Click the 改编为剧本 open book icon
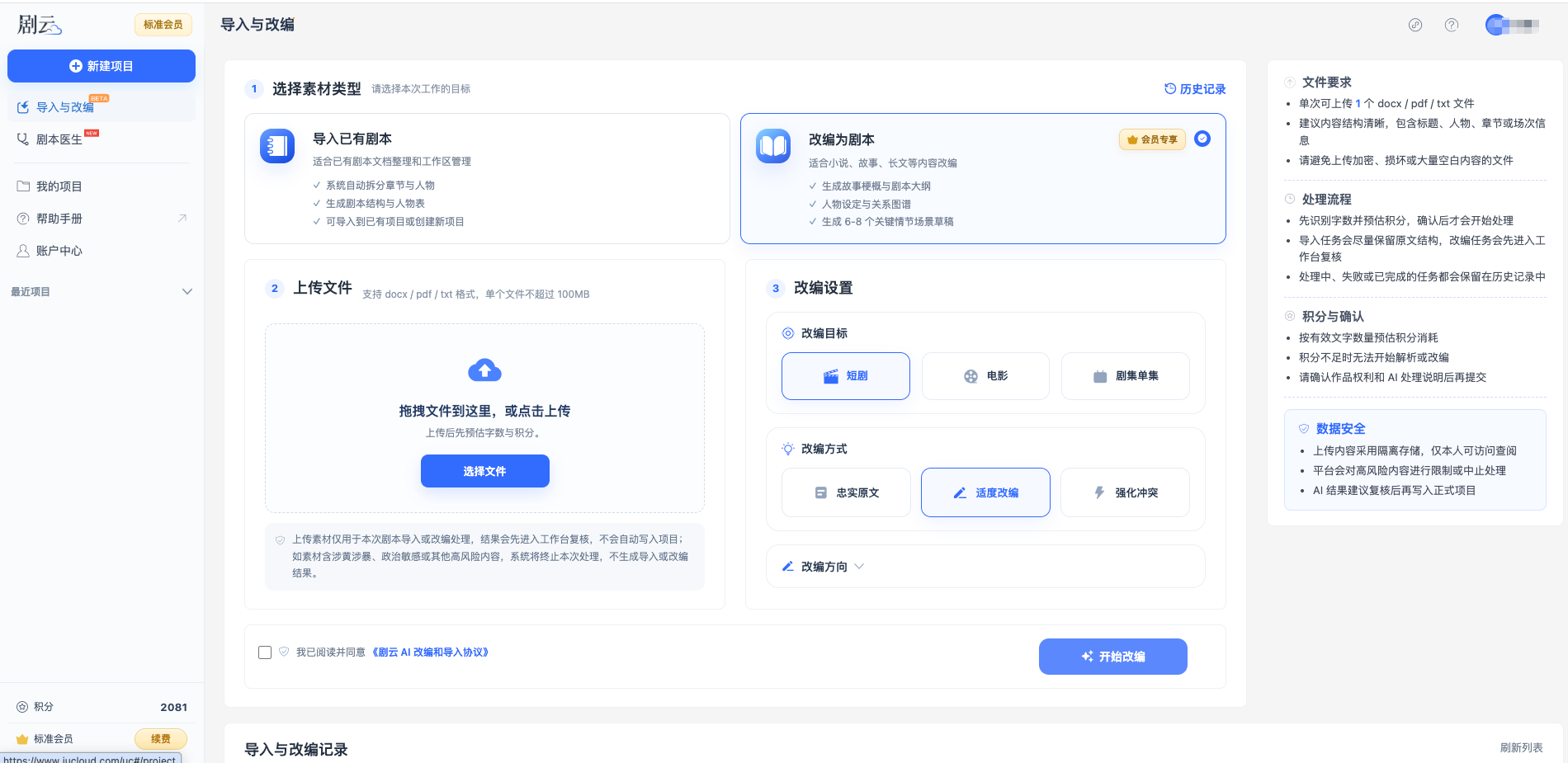 773,146
